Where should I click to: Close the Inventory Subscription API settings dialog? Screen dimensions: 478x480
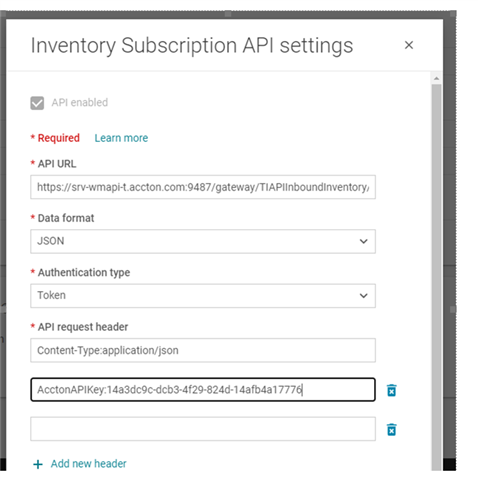[x=409, y=45]
